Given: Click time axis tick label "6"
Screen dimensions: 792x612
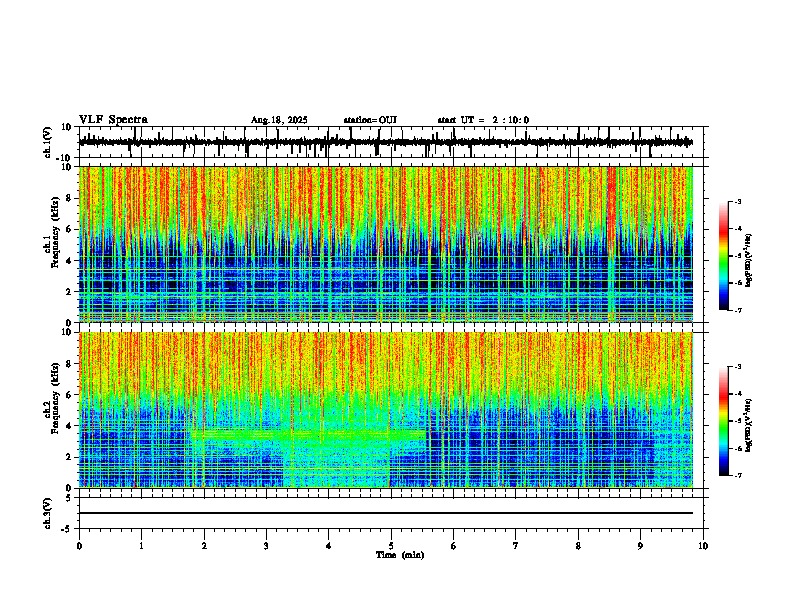Looking at the screenshot, I should coord(453,546).
